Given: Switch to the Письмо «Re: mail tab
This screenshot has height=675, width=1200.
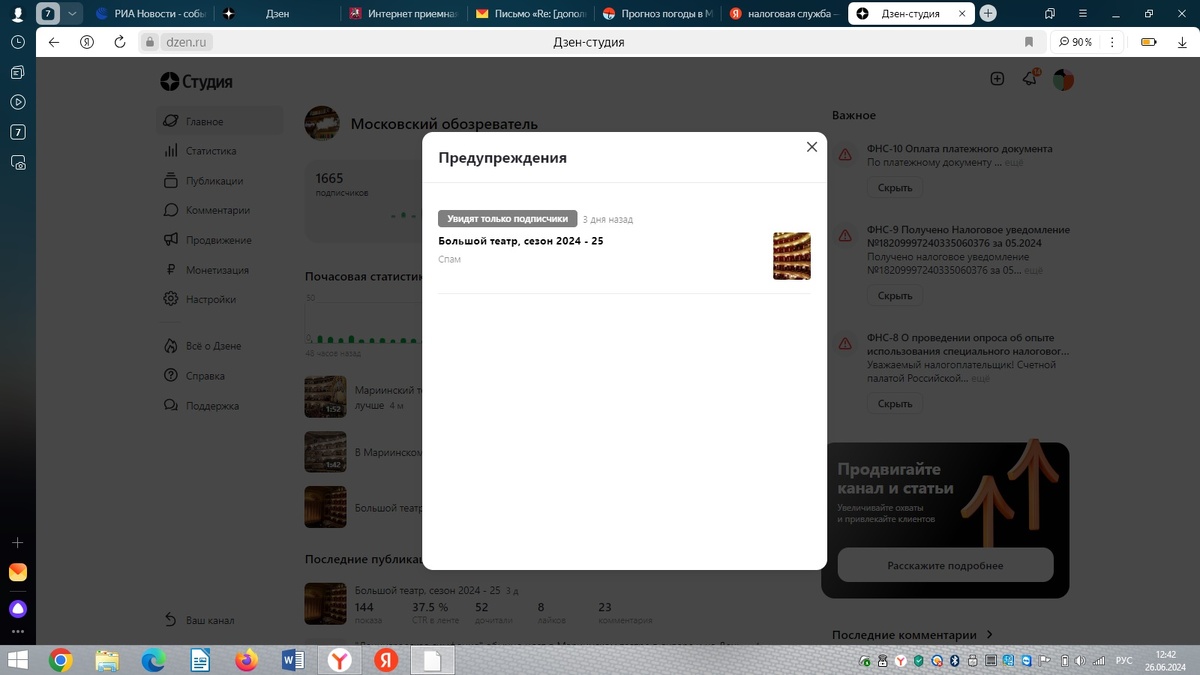Looking at the screenshot, I should tap(530, 14).
